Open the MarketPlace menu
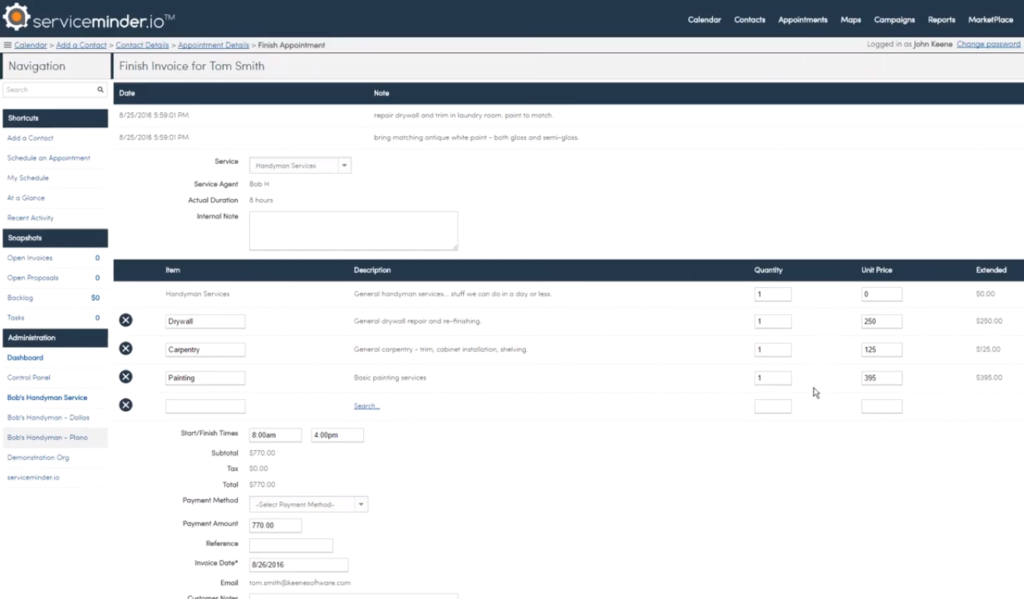 click(990, 20)
